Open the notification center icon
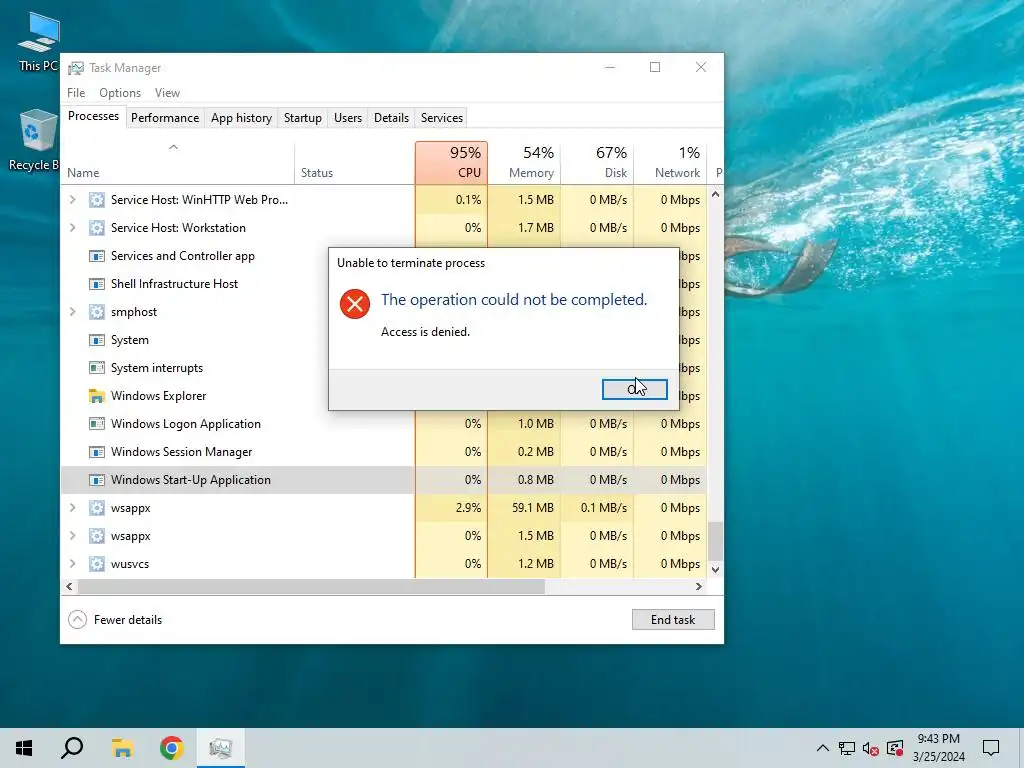Viewport: 1024px width, 768px height. (991, 748)
